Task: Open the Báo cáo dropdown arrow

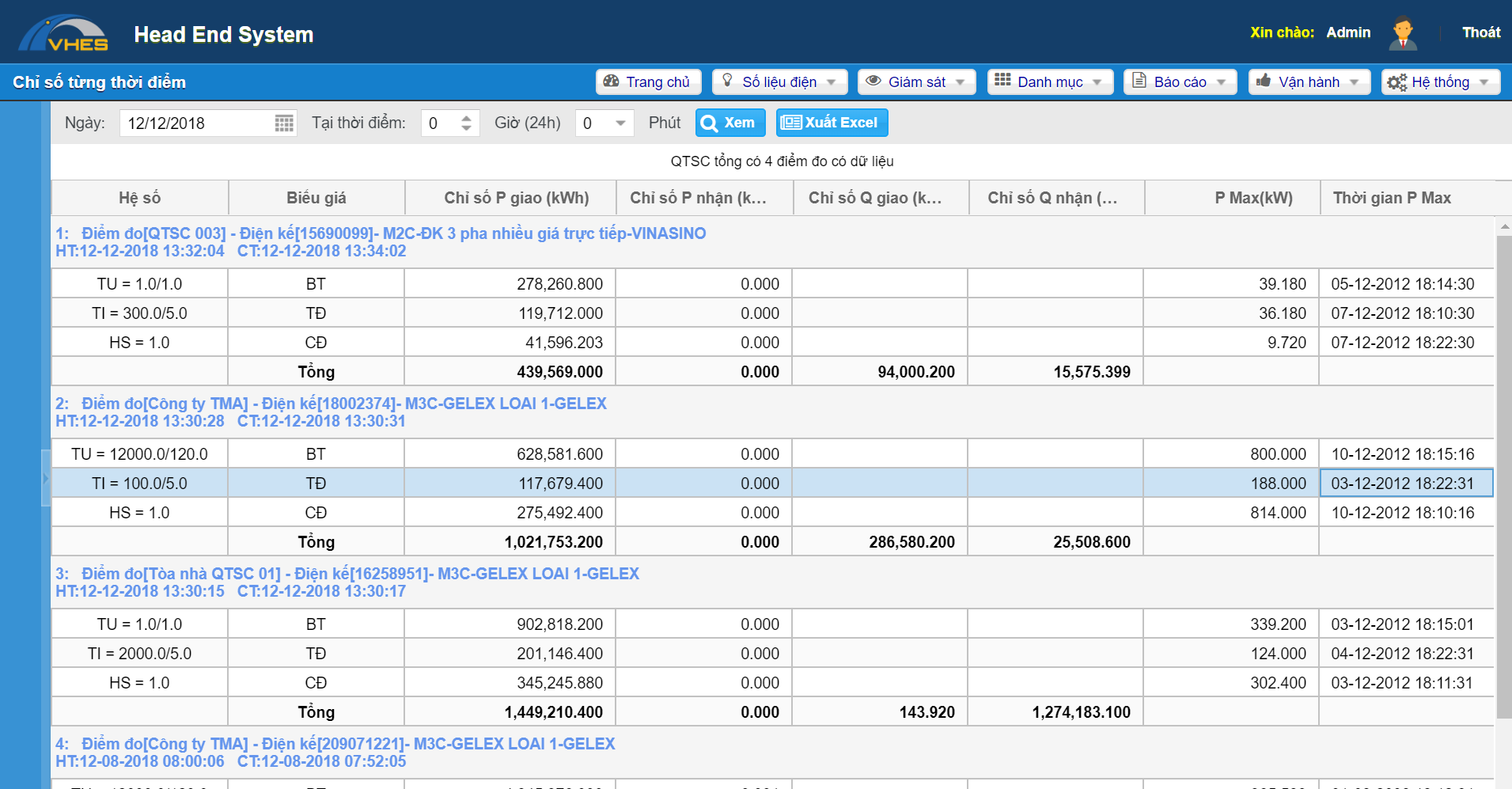Action: coord(1221,82)
